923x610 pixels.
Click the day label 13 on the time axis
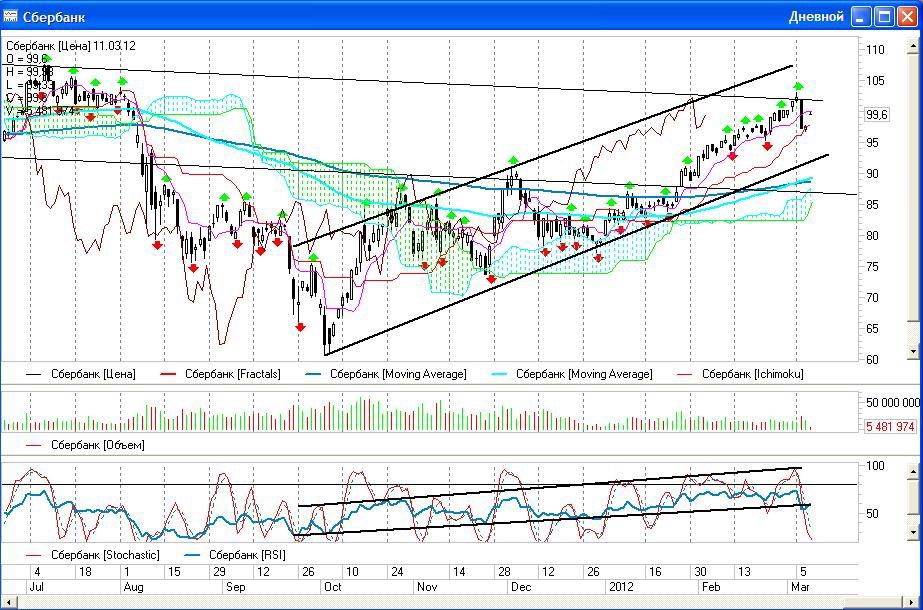[x=745, y=572]
